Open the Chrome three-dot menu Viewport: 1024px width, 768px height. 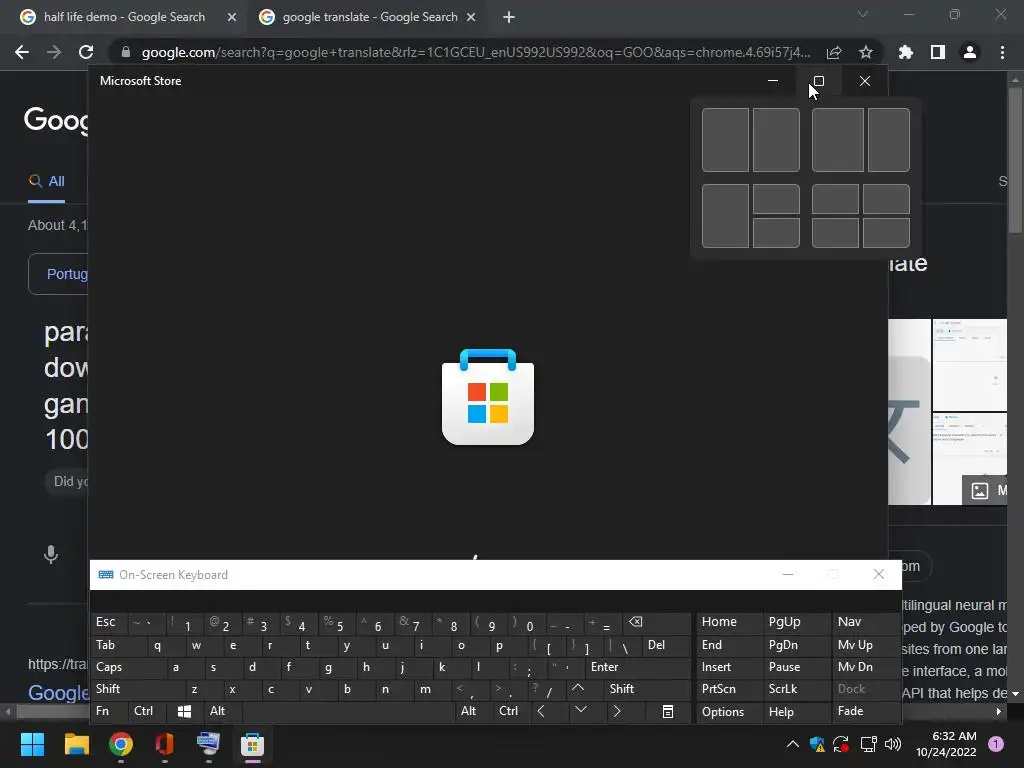[1002, 52]
